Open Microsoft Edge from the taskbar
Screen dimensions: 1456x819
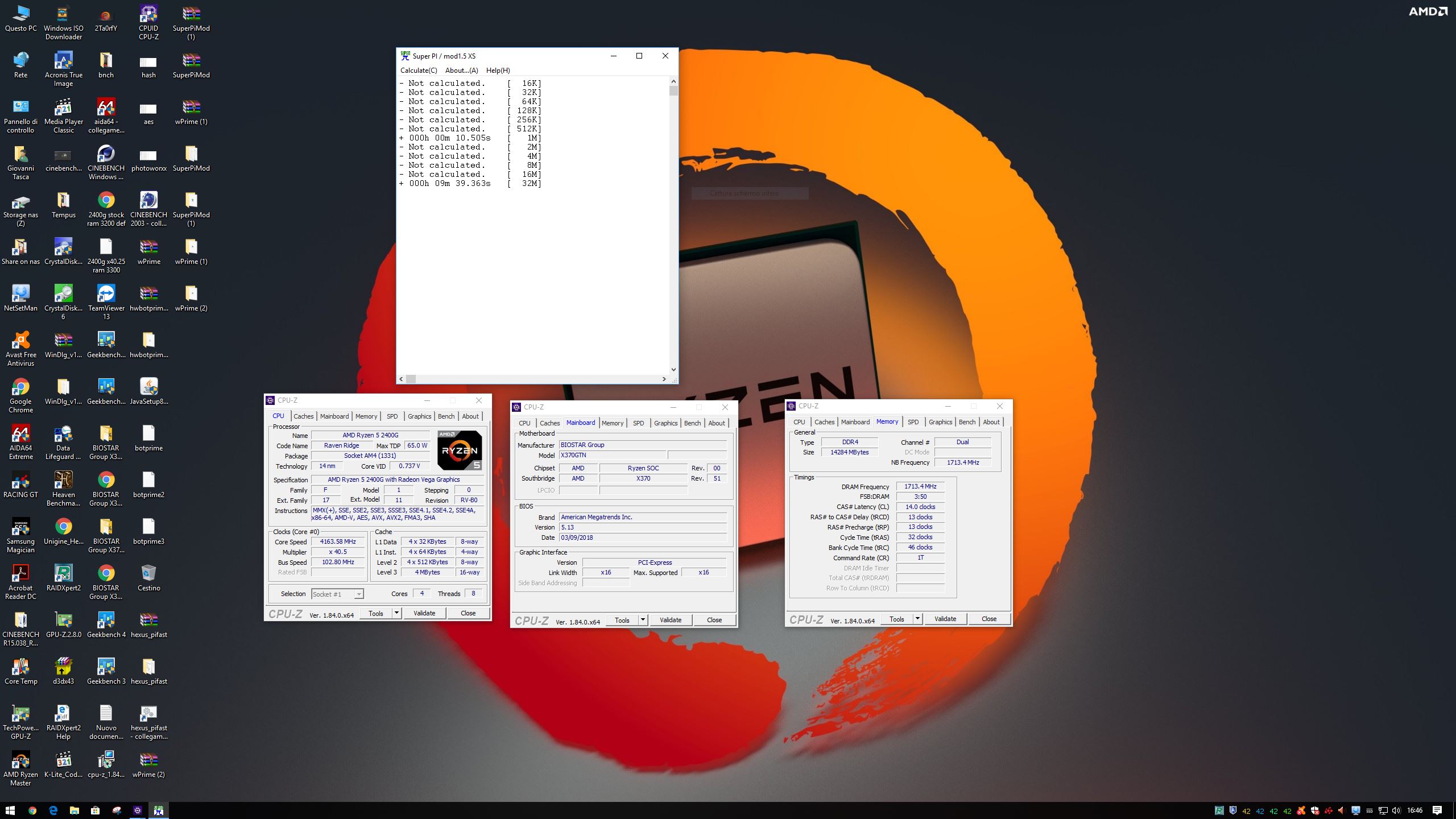coord(53,810)
